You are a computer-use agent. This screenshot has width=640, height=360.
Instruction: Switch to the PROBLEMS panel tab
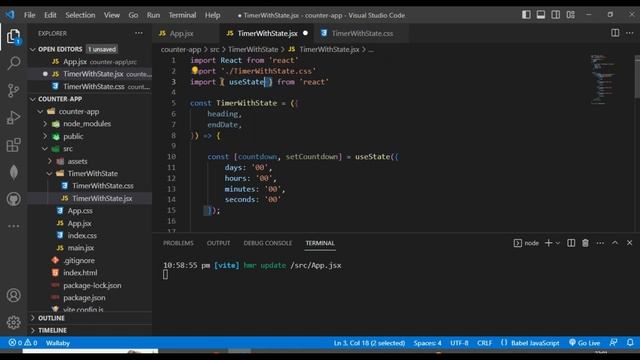pyautogui.click(x=178, y=243)
